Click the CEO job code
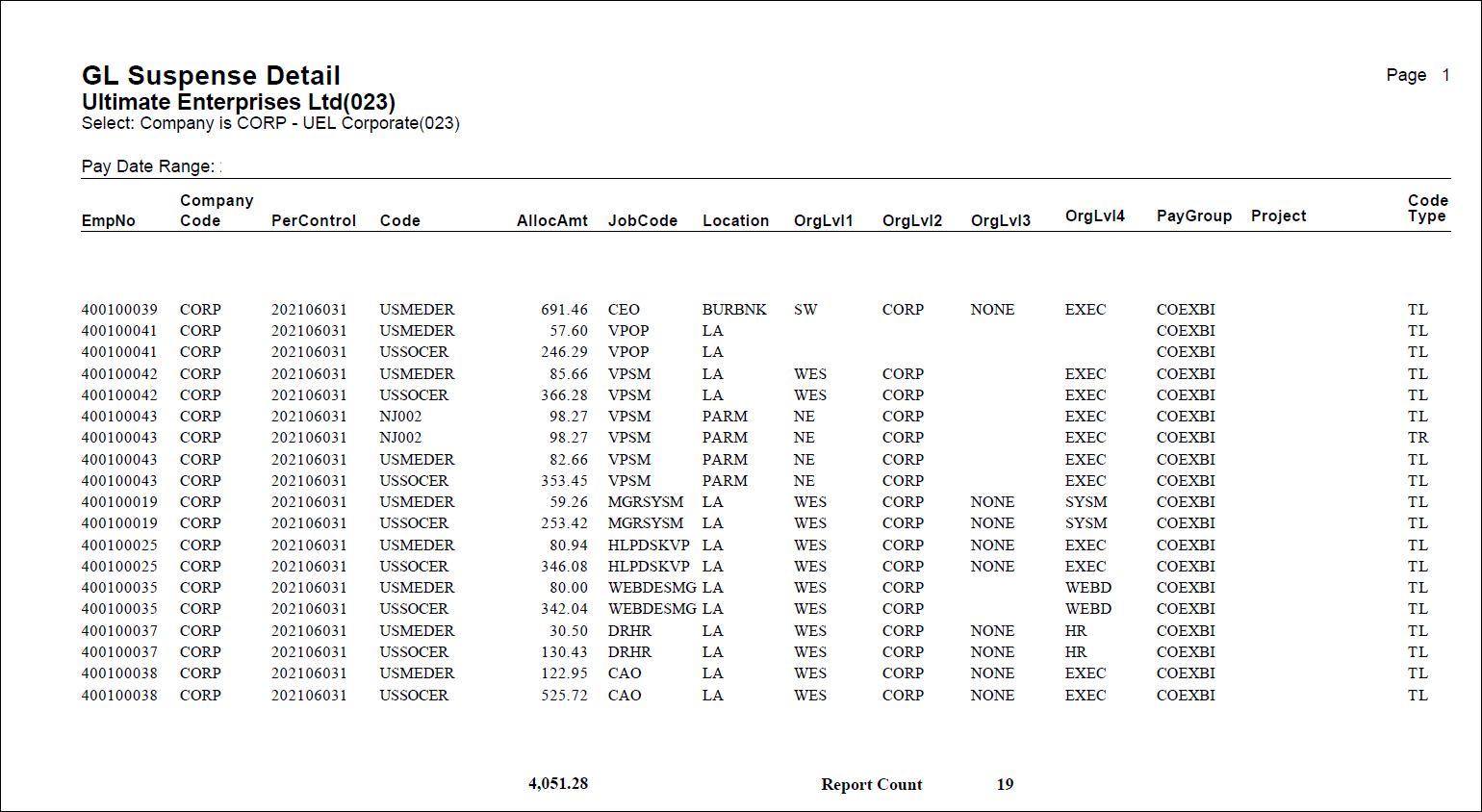Image resolution: width=1482 pixels, height=812 pixels. tap(624, 310)
